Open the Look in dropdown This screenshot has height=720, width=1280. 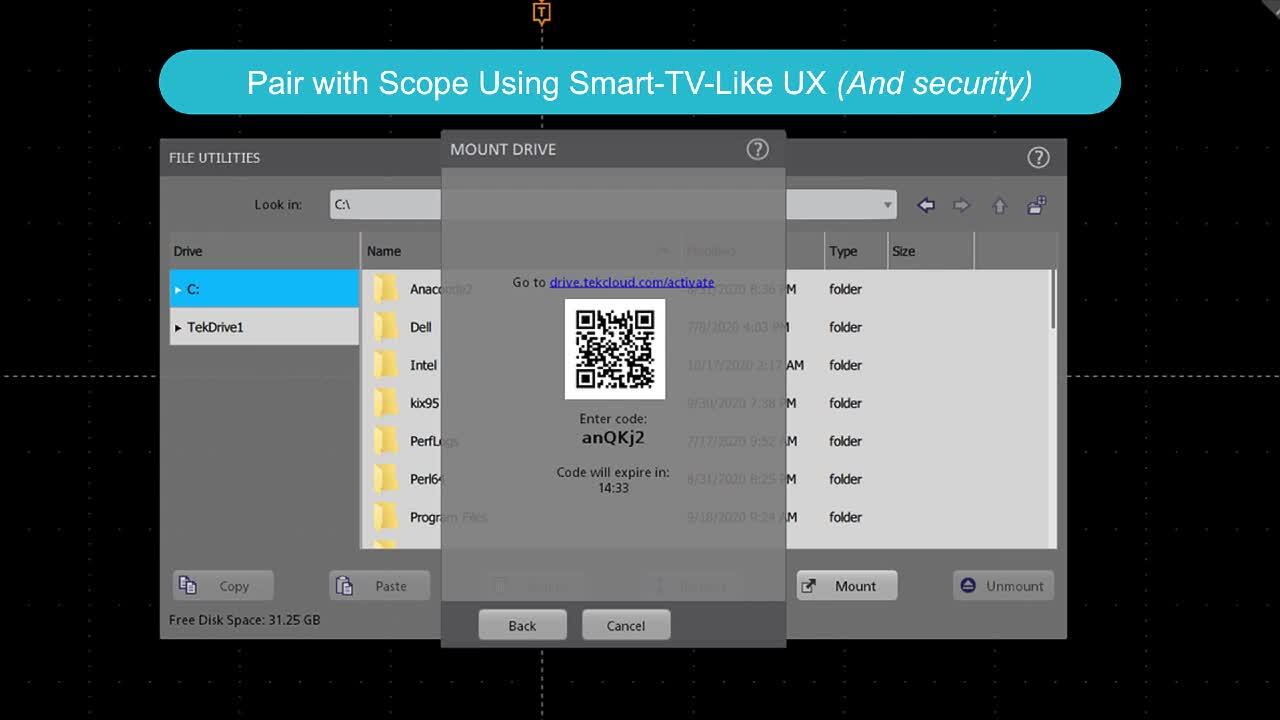tap(886, 204)
